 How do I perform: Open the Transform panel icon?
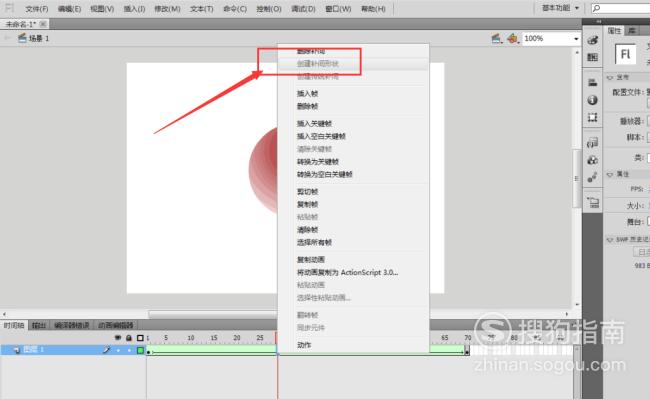[592, 117]
